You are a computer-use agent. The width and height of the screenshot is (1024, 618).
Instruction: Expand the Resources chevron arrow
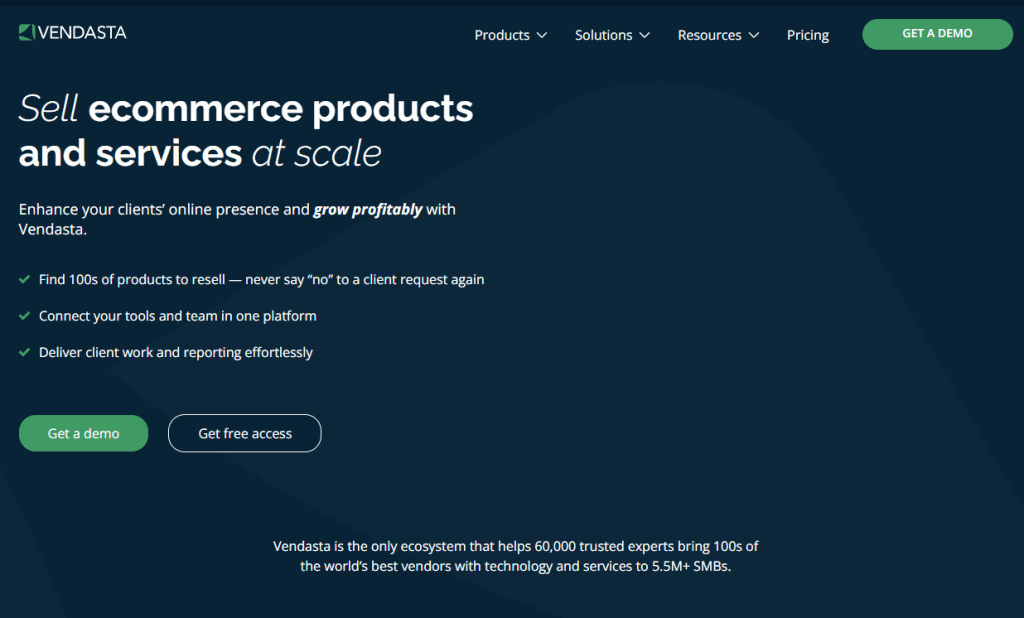point(753,35)
